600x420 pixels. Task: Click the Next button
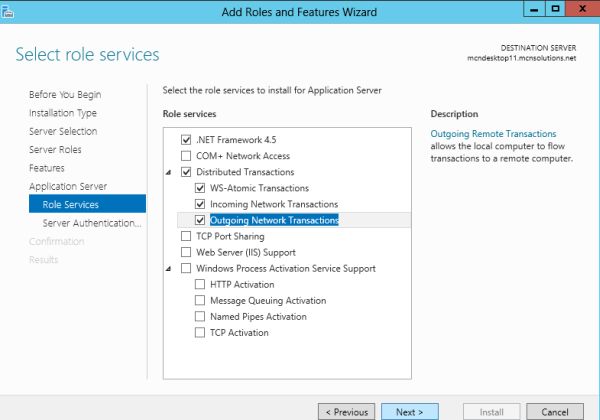click(409, 411)
